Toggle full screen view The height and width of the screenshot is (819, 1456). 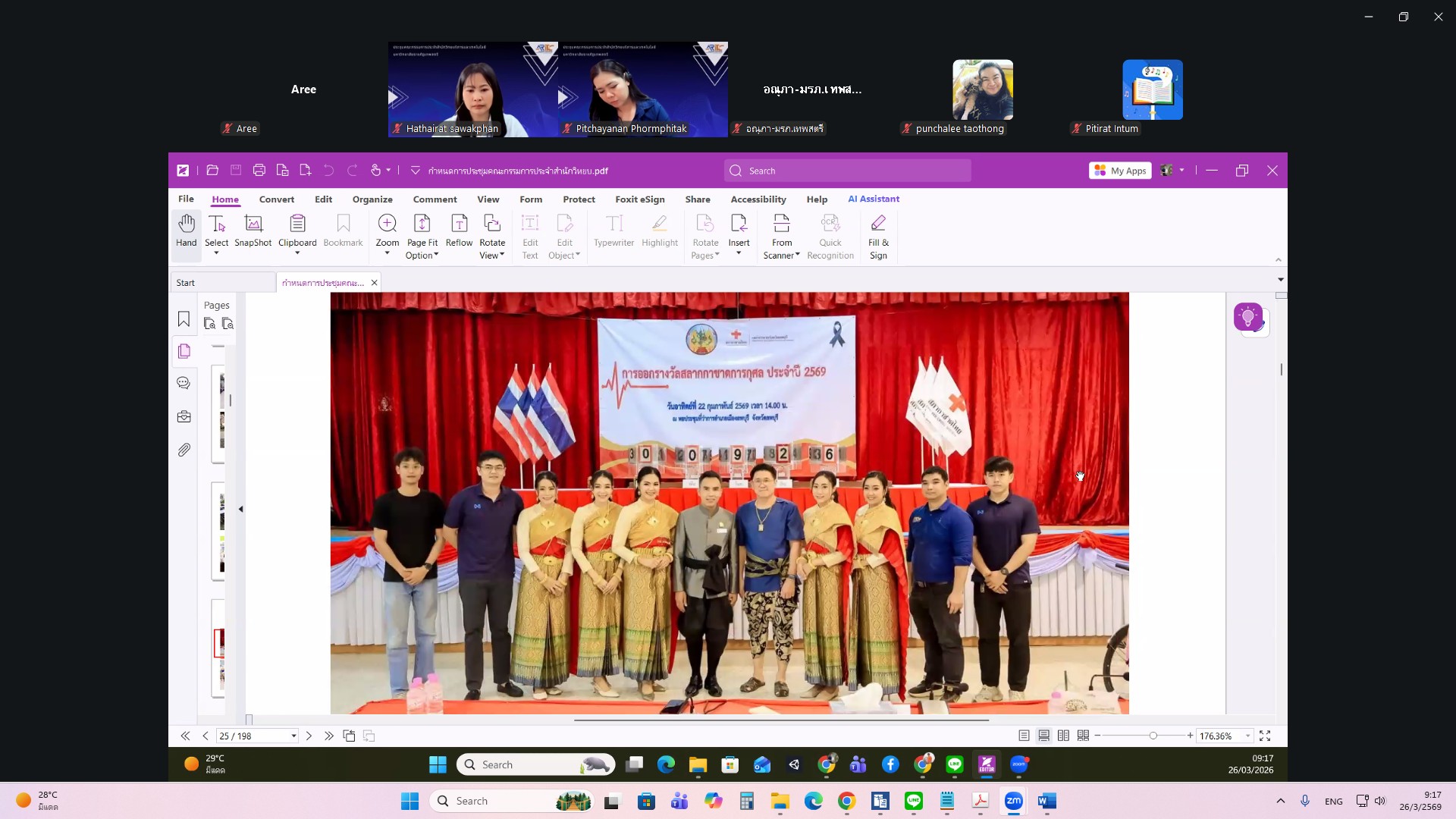(x=1265, y=736)
